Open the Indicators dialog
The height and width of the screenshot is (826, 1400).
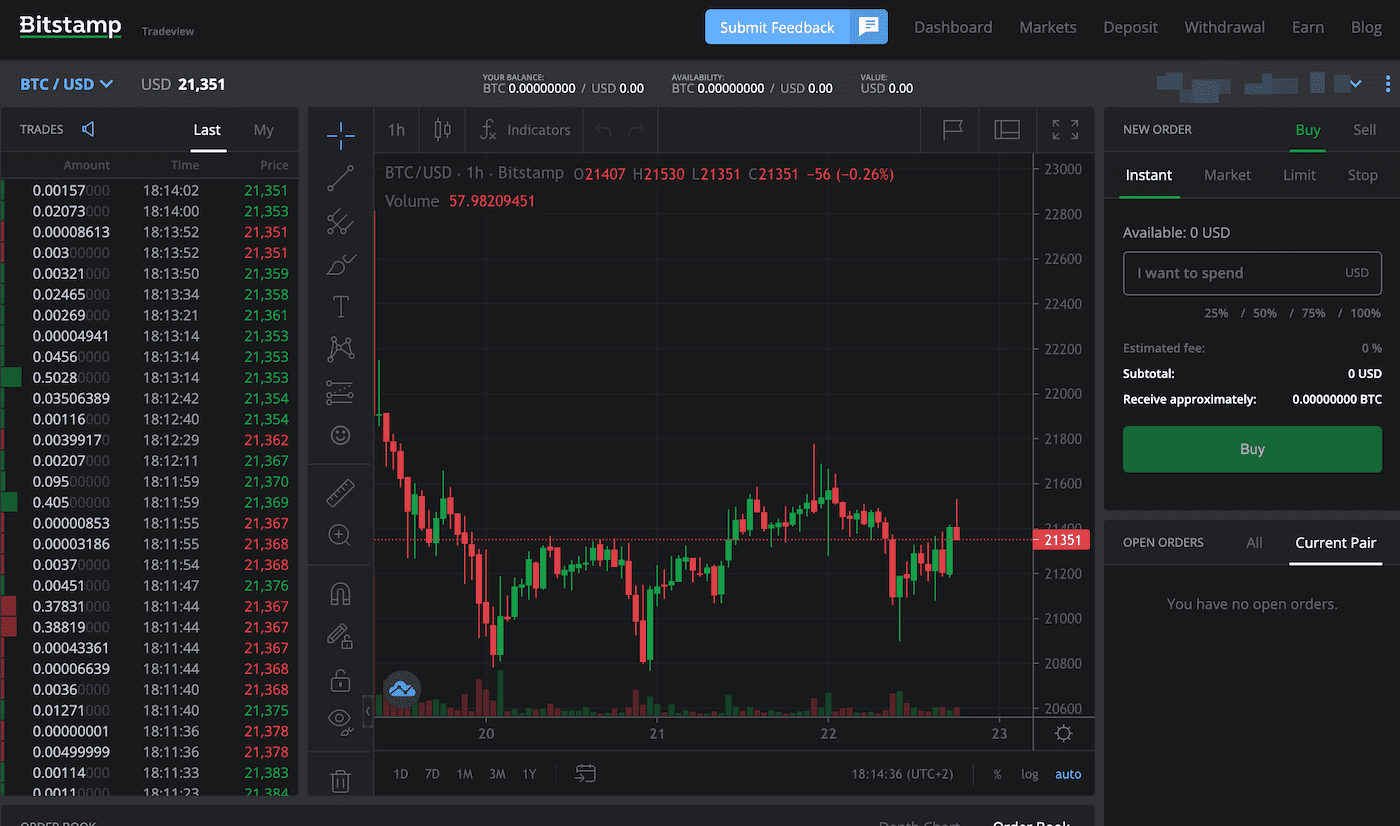525,130
